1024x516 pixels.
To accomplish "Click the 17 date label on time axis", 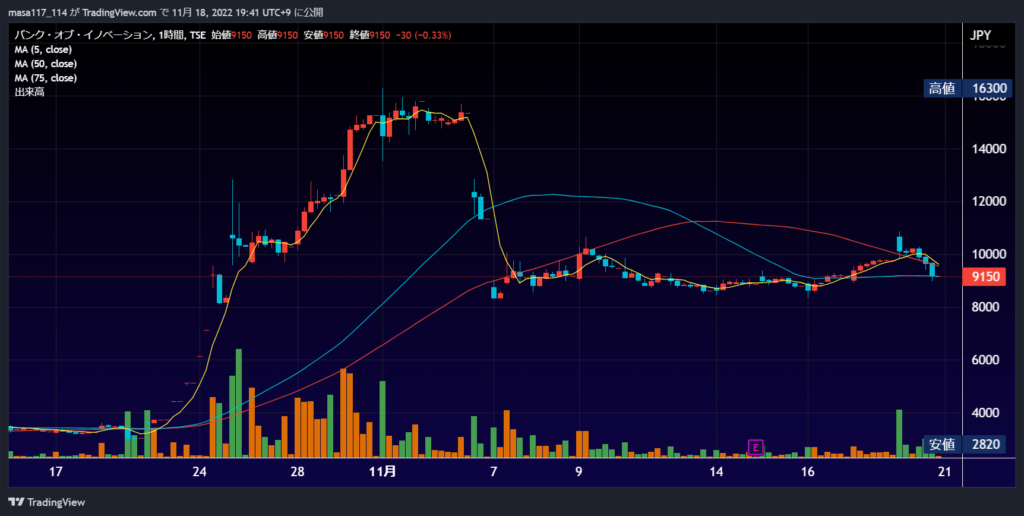I will click(x=56, y=472).
